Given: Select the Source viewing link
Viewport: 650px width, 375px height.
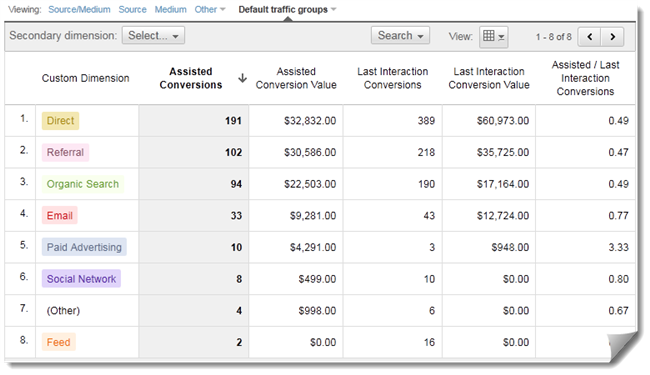Looking at the screenshot, I should (132, 9).
